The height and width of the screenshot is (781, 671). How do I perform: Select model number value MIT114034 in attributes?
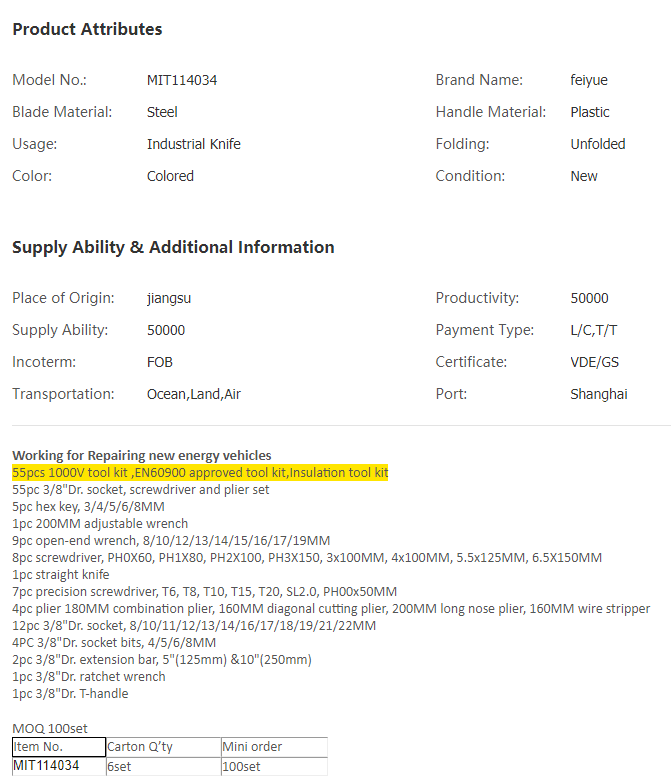(182, 80)
